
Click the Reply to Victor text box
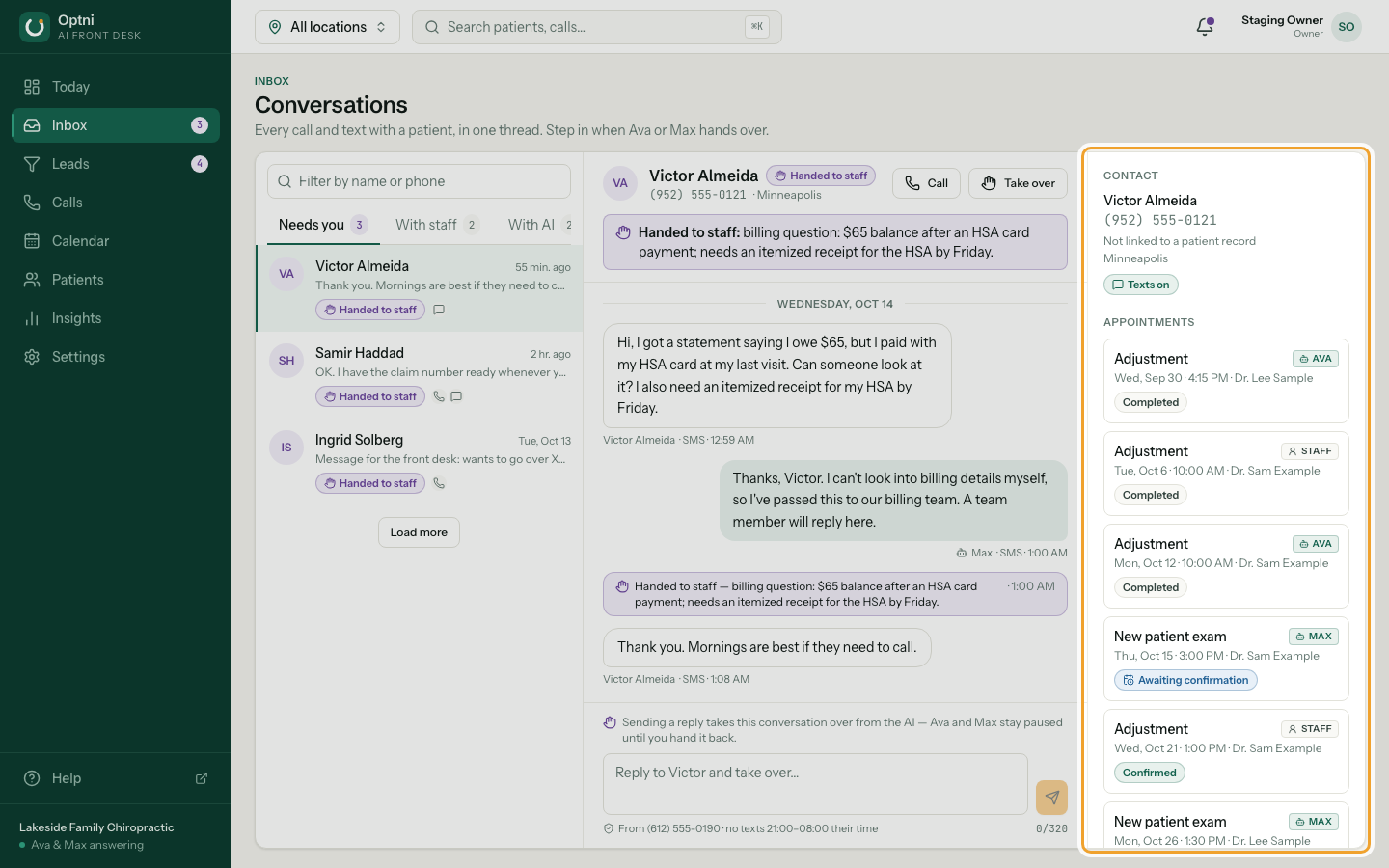pos(815,784)
